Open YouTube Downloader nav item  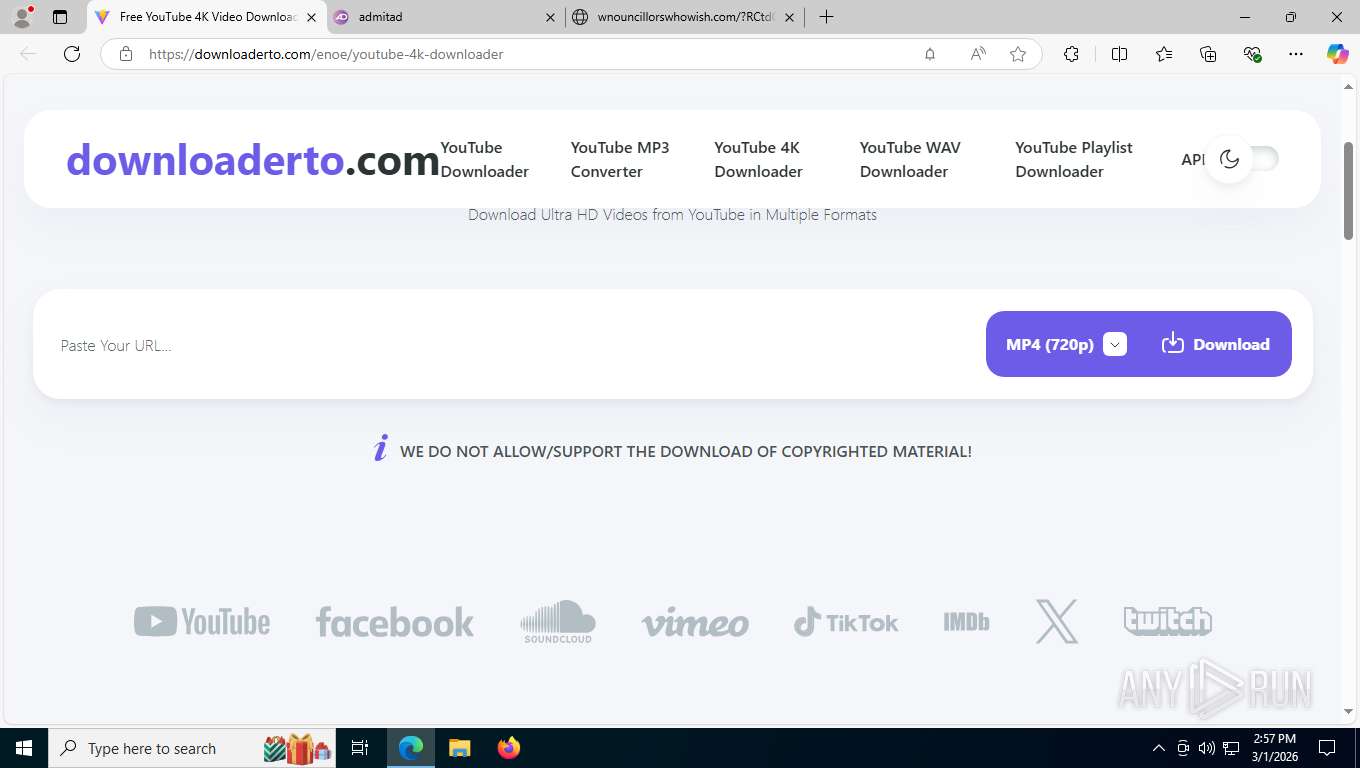[x=485, y=159]
